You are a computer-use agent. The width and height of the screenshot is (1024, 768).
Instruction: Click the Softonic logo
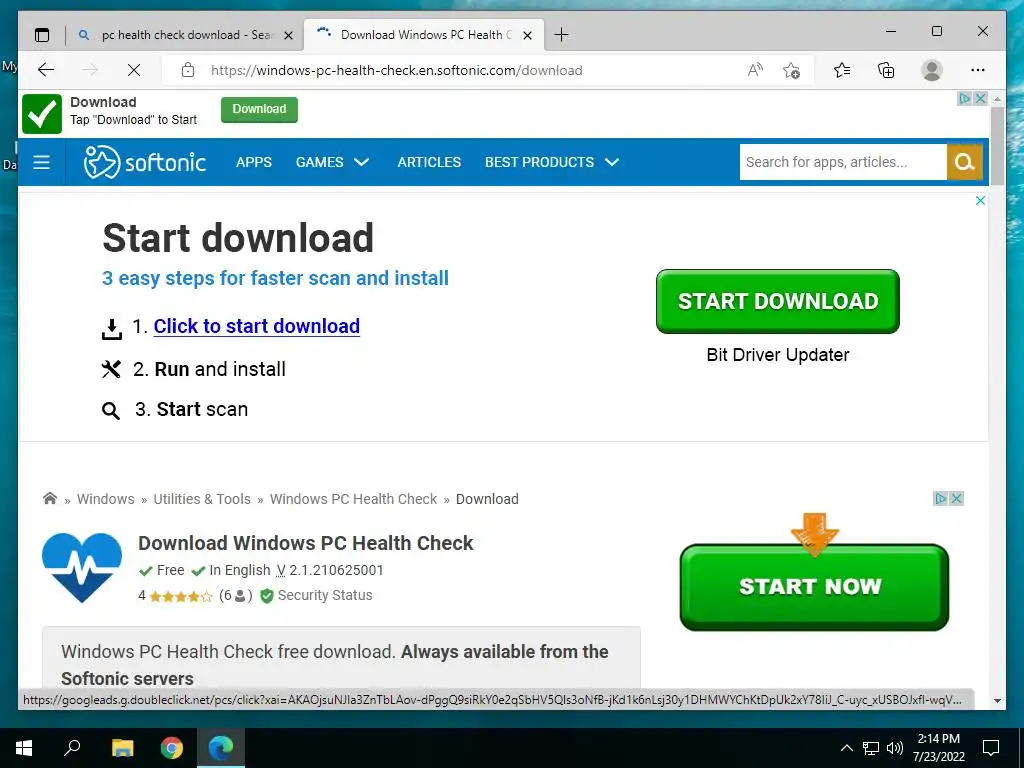point(145,162)
